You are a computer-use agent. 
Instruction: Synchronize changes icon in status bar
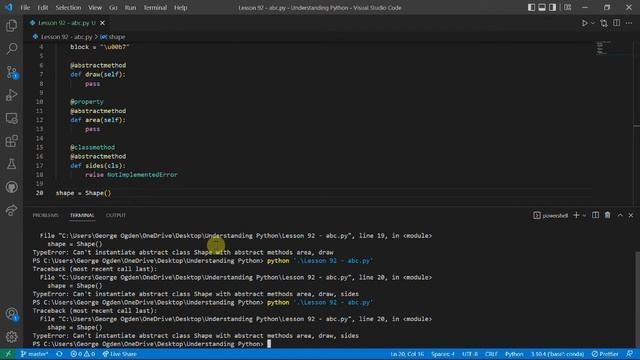59,354
